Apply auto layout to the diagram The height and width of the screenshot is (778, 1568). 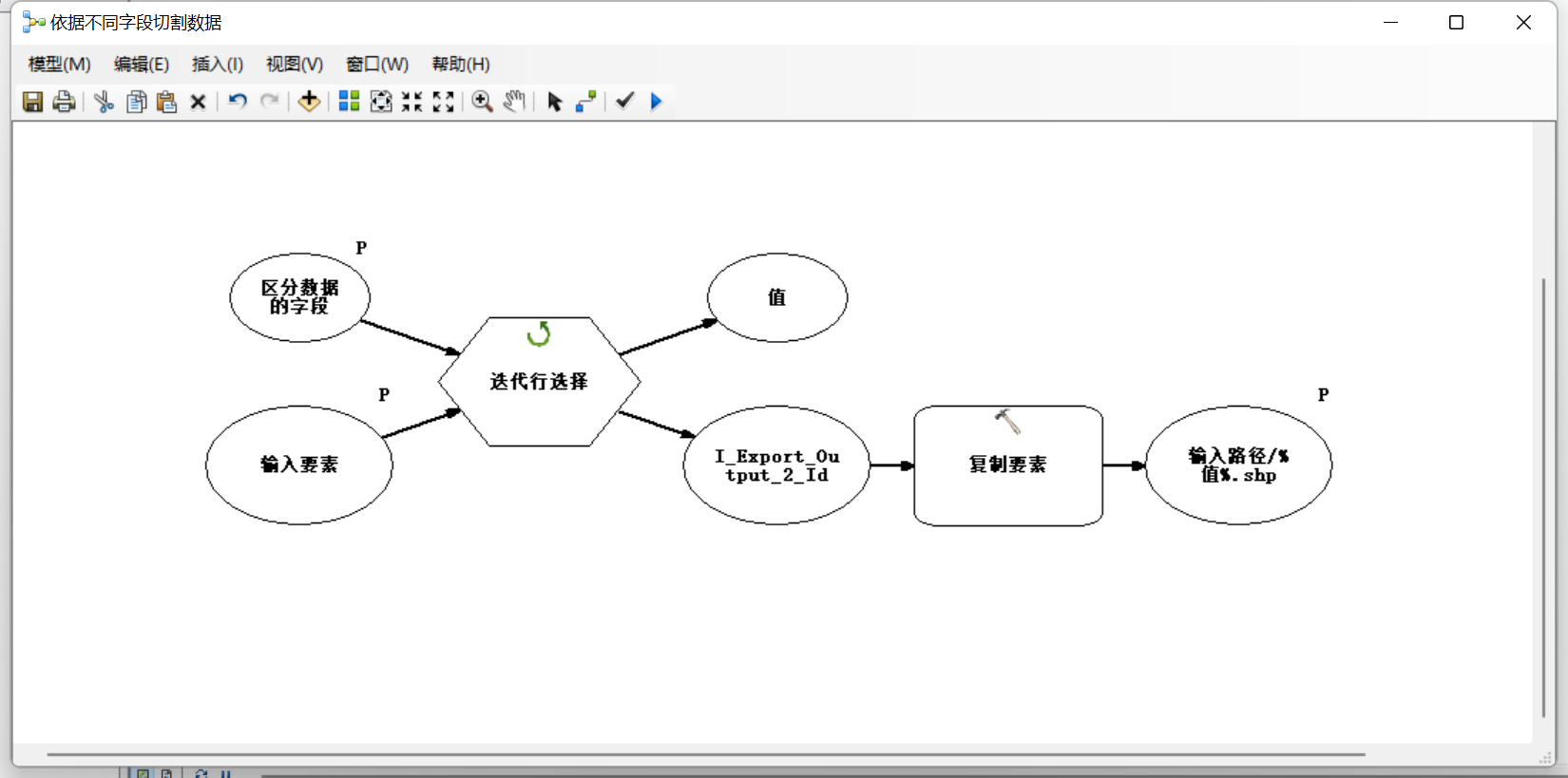[349, 102]
